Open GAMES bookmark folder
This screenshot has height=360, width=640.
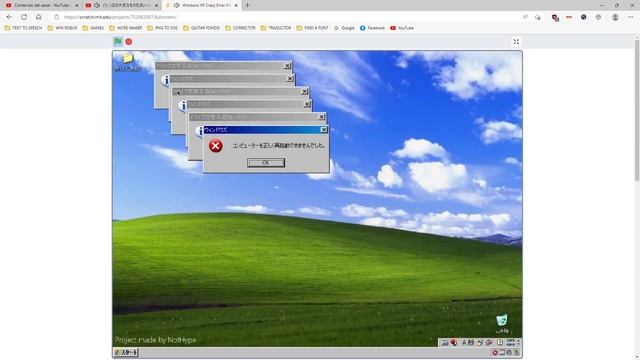pyautogui.click(x=93, y=28)
